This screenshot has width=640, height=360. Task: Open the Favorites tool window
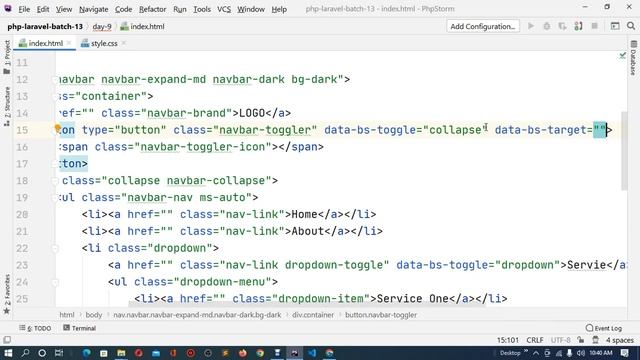click(x=7, y=294)
